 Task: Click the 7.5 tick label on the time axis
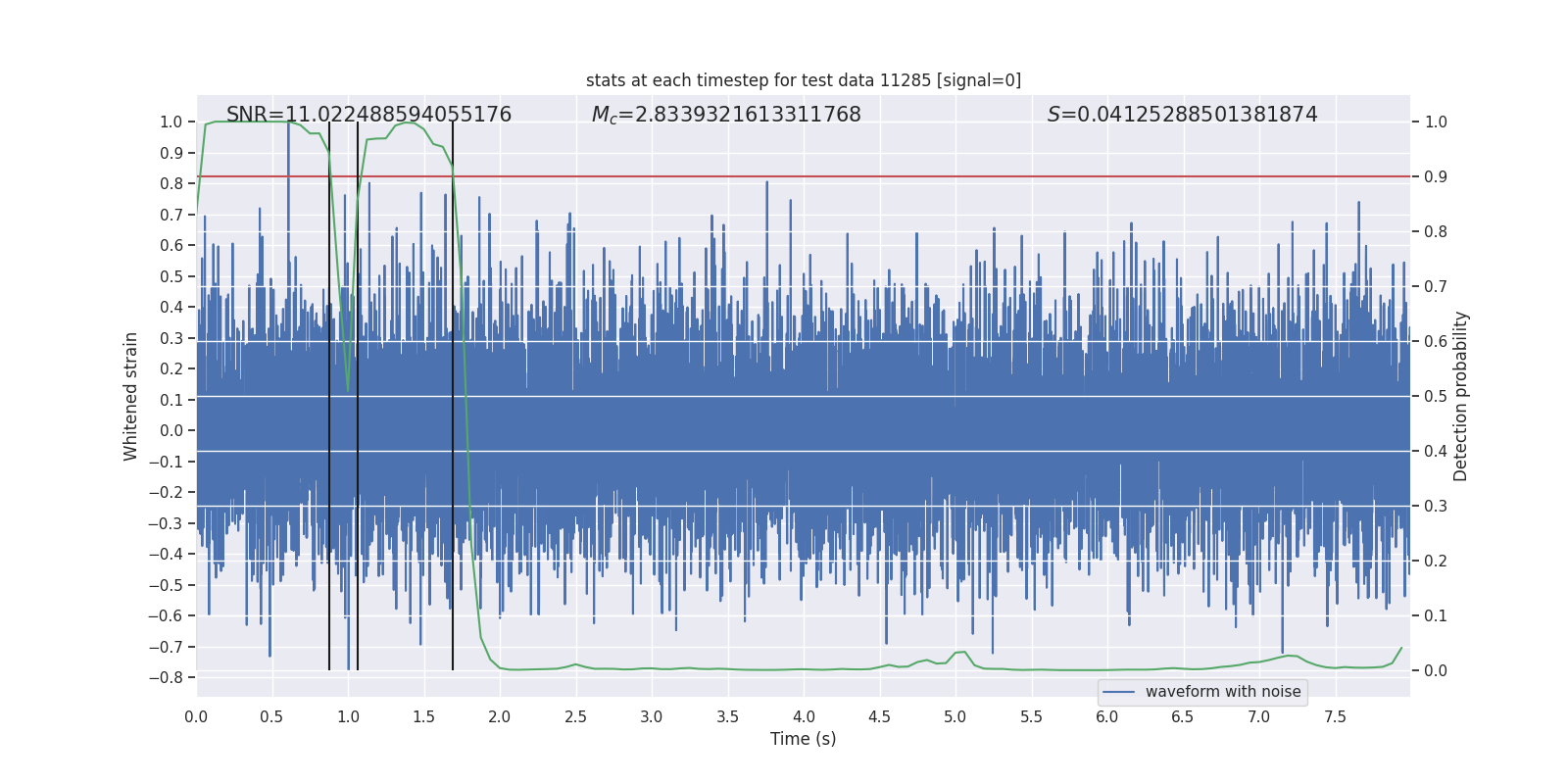pyautogui.click(x=1335, y=716)
